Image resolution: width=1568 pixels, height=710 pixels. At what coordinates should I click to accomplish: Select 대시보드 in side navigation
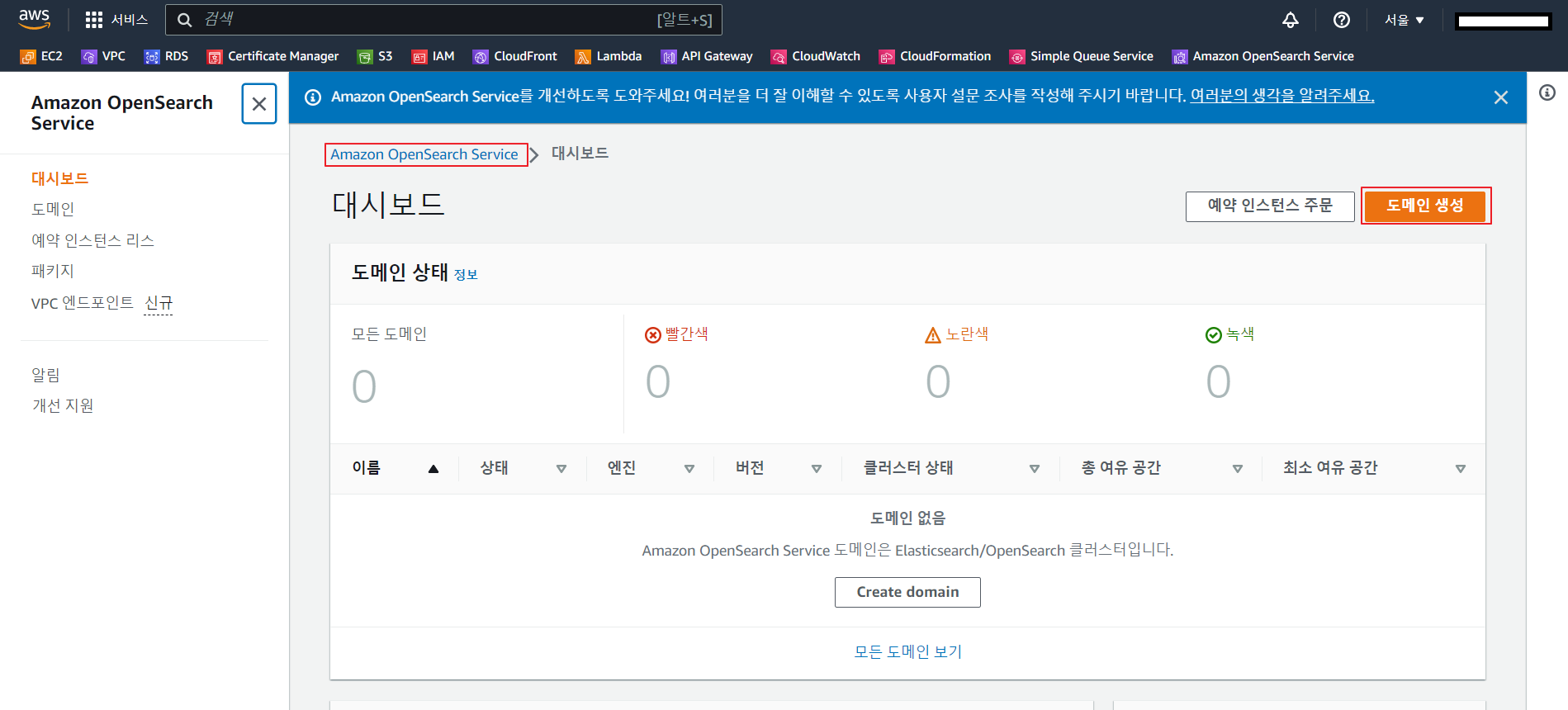coord(59,178)
